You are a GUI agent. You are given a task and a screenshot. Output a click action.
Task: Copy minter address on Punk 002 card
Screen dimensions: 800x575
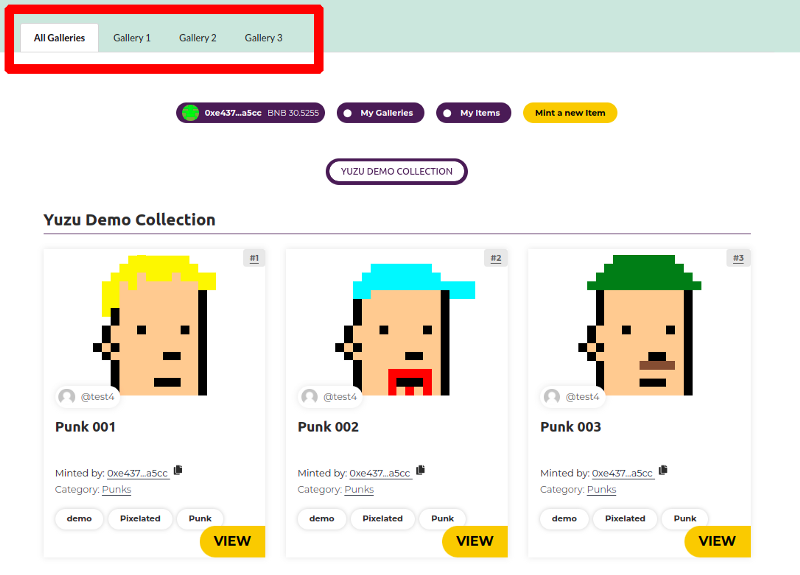pos(420,470)
